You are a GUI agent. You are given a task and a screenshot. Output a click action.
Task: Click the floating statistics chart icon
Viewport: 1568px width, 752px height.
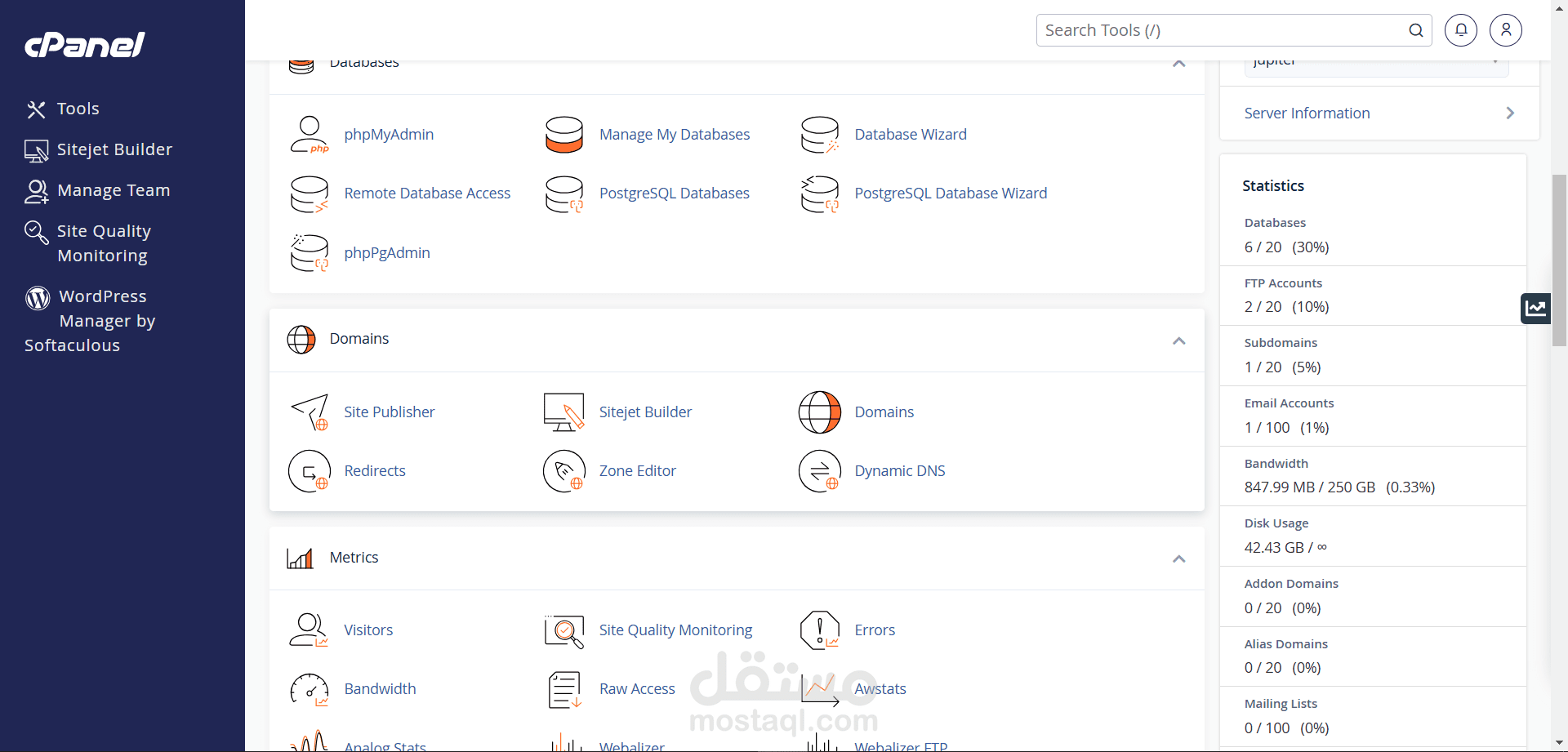[x=1535, y=308]
